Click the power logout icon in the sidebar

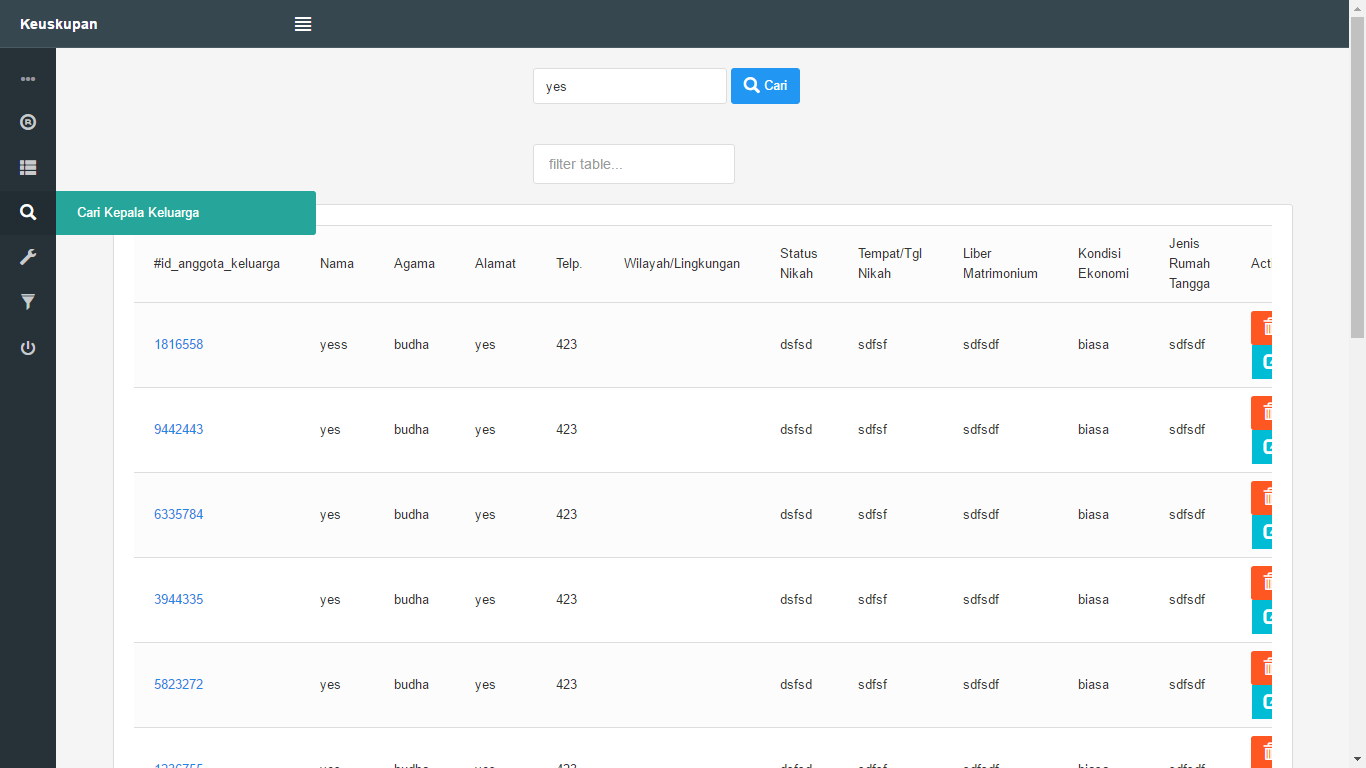28,348
